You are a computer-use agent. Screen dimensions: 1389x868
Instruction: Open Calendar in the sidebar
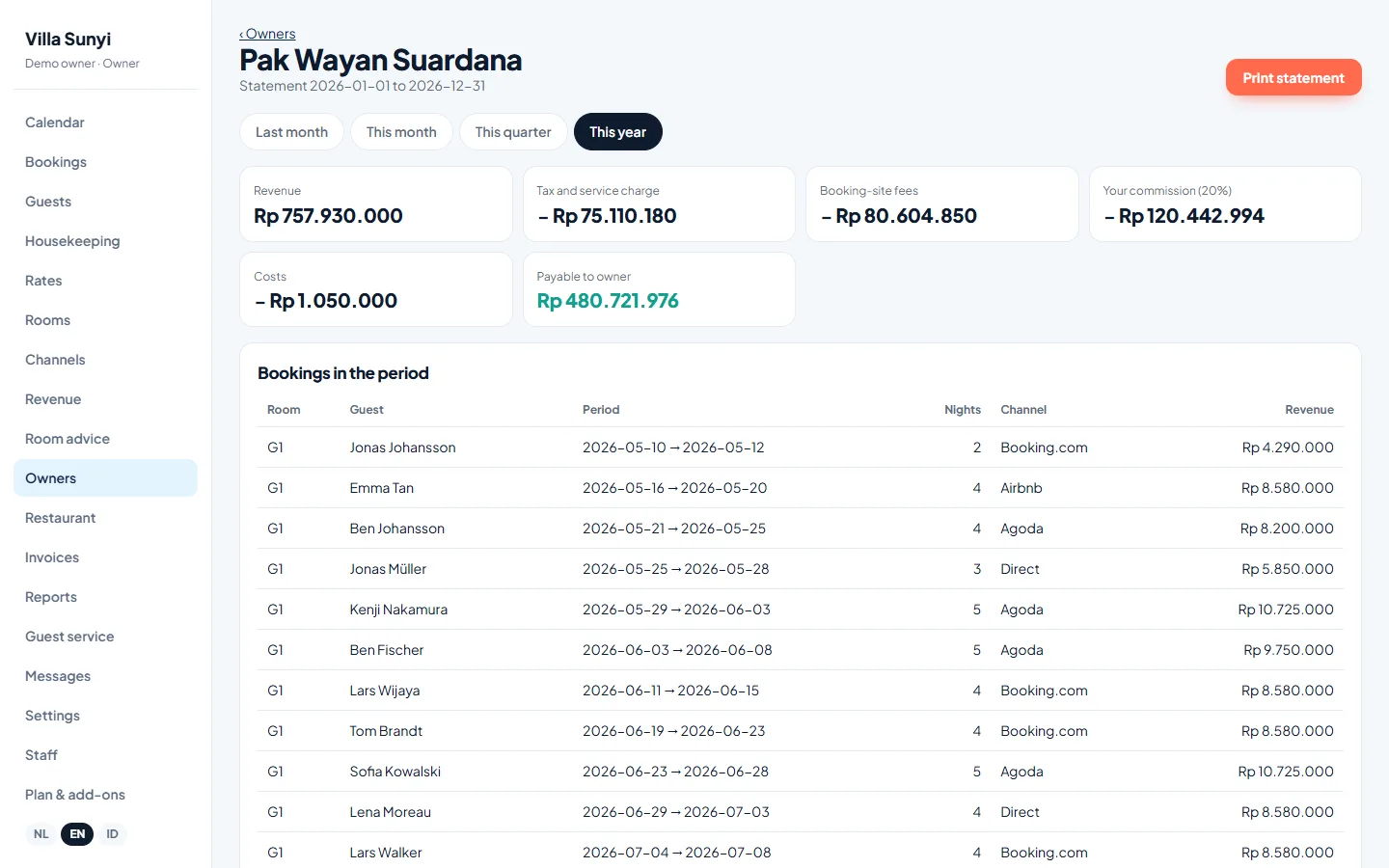[x=105, y=122]
